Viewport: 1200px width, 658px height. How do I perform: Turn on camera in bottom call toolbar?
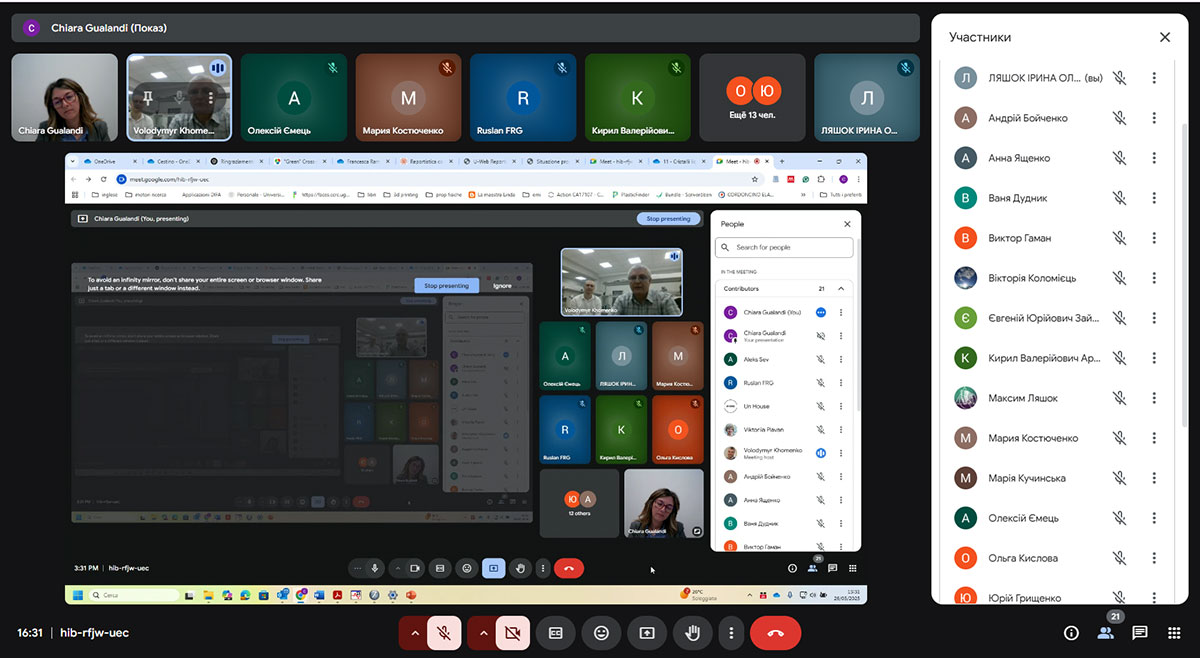coord(514,633)
